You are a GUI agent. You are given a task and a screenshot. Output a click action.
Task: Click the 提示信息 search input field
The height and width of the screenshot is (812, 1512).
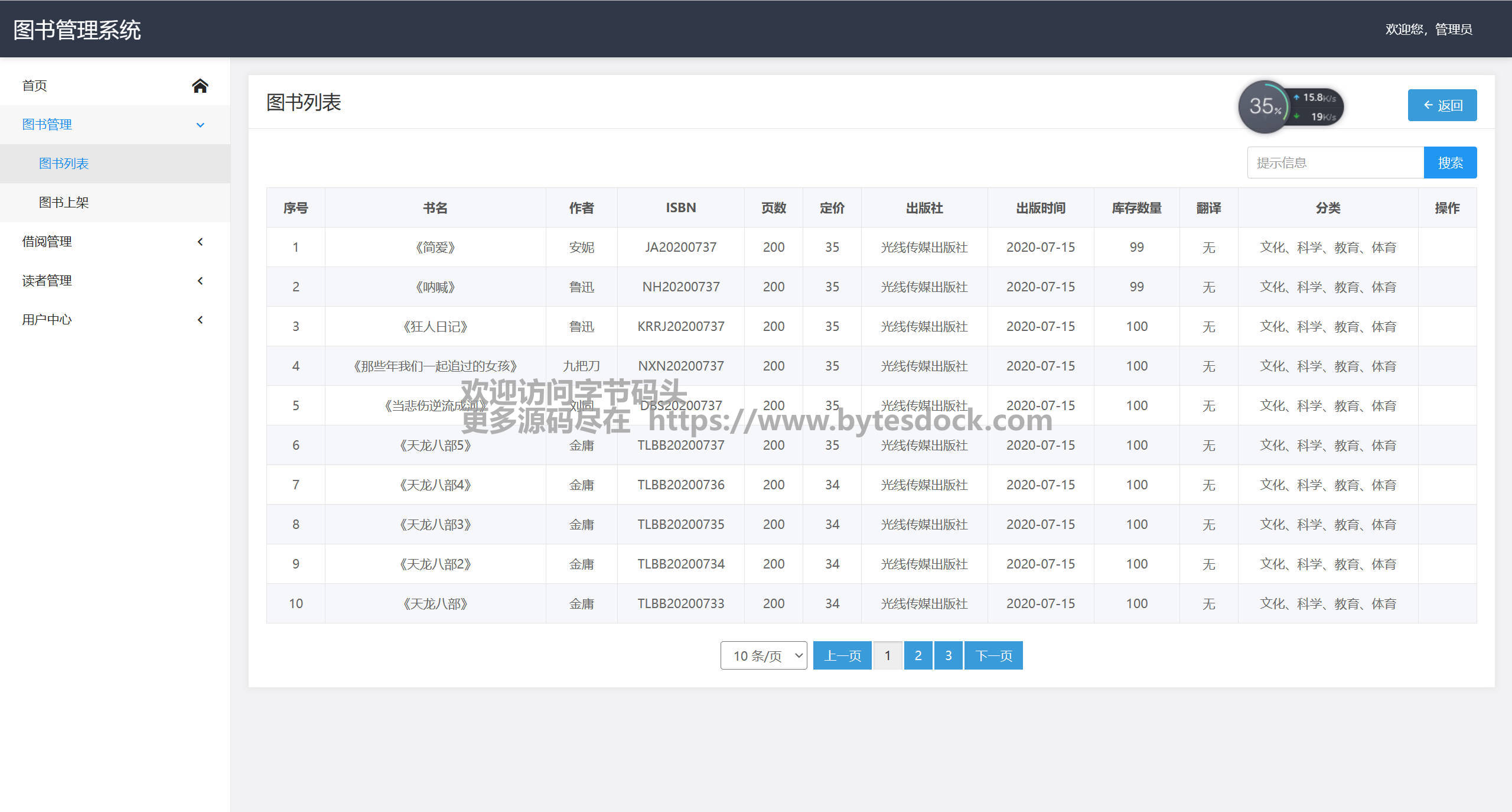(1335, 163)
